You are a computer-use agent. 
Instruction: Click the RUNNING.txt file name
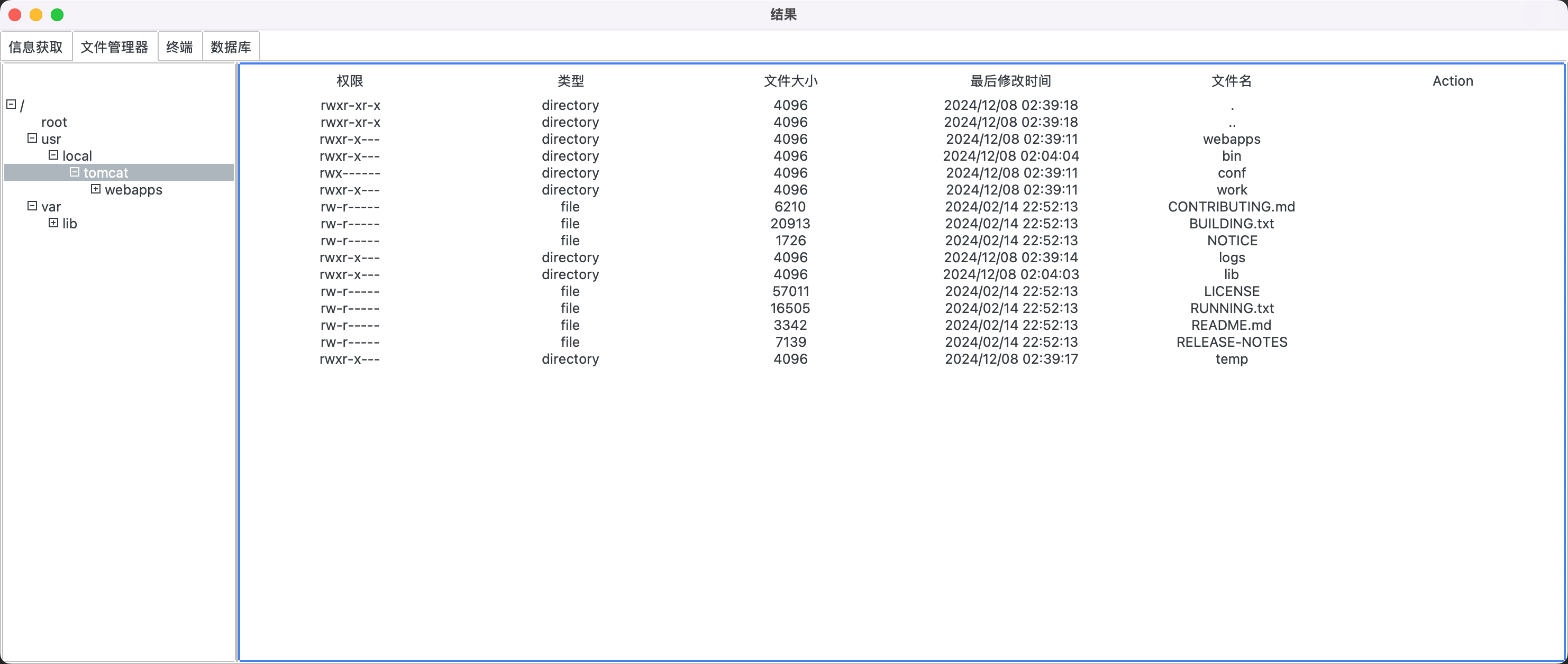1231,308
